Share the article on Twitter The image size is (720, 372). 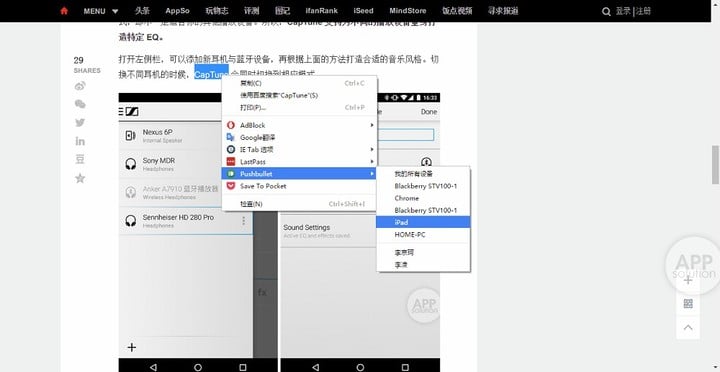tap(80, 123)
